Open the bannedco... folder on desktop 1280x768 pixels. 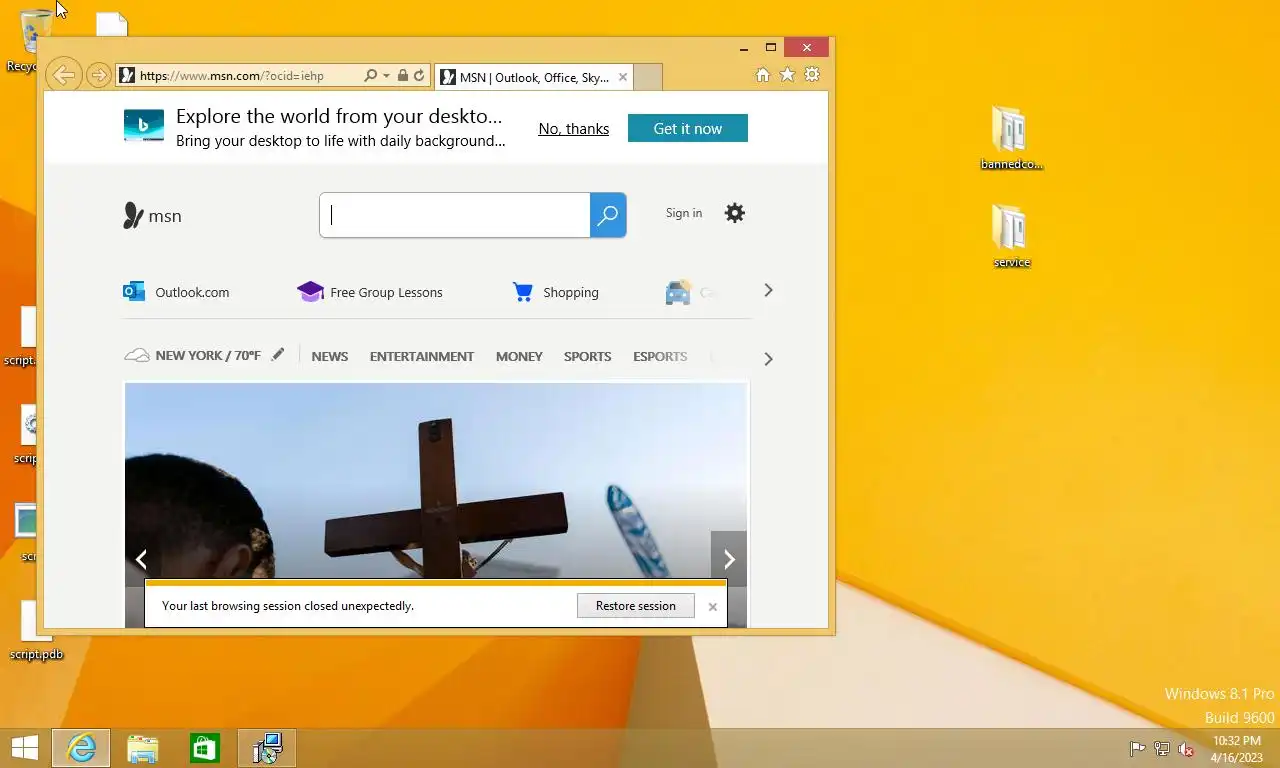point(1011,138)
